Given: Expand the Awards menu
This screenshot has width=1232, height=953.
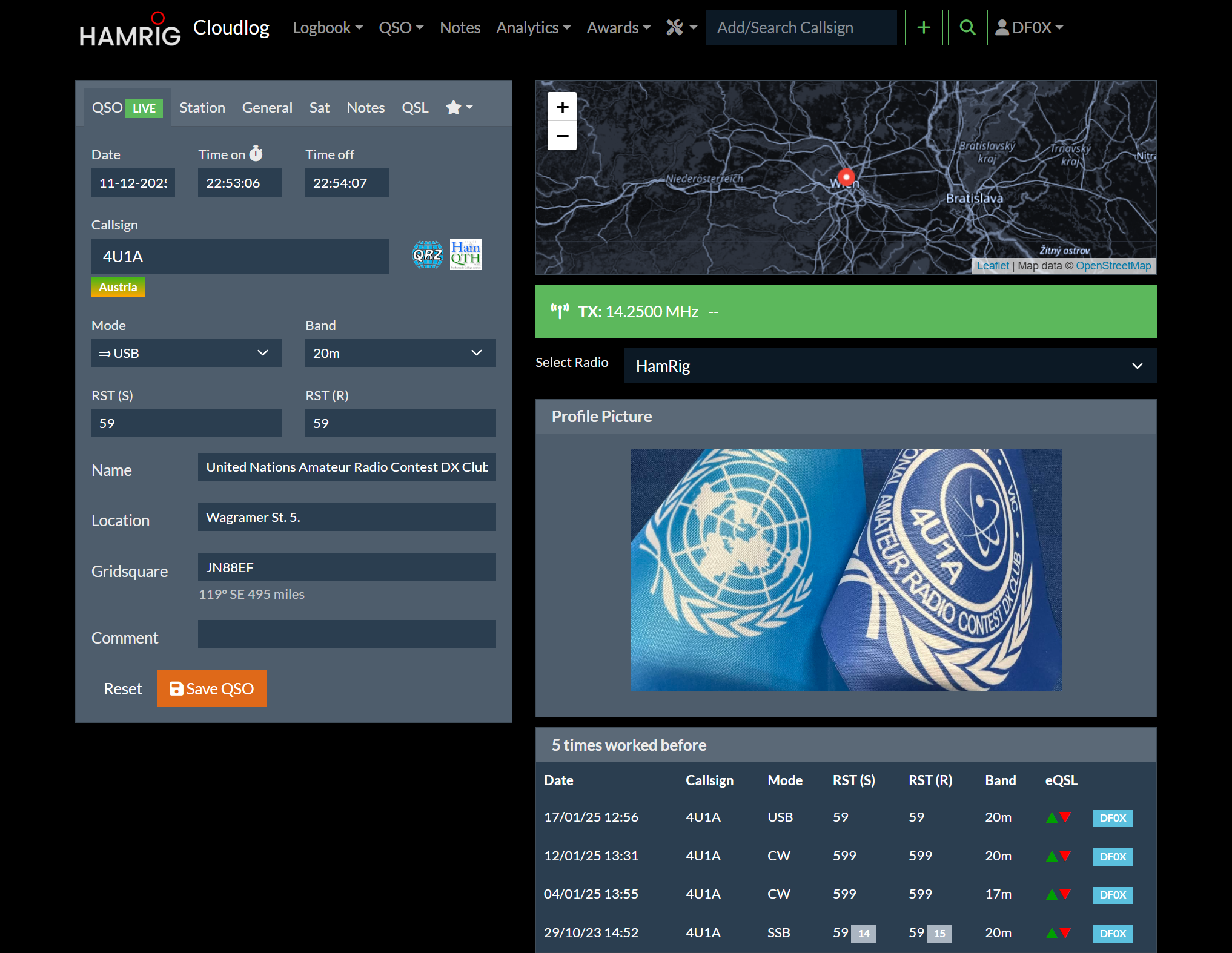Looking at the screenshot, I should (x=618, y=28).
